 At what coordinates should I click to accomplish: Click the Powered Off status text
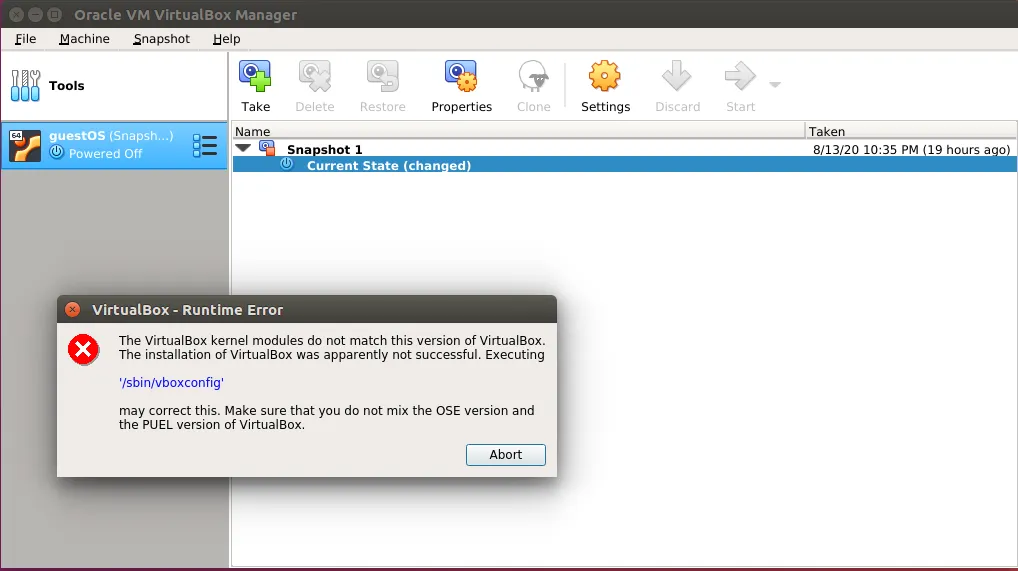105,154
